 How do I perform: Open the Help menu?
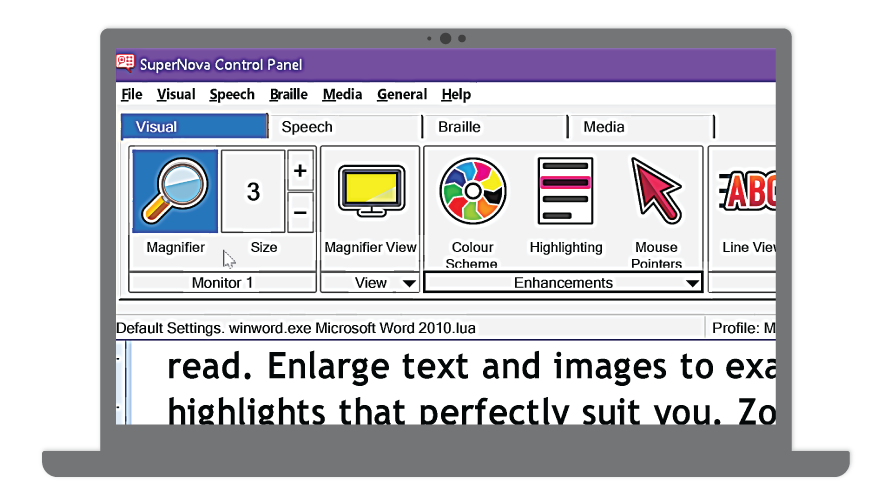click(x=456, y=94)
